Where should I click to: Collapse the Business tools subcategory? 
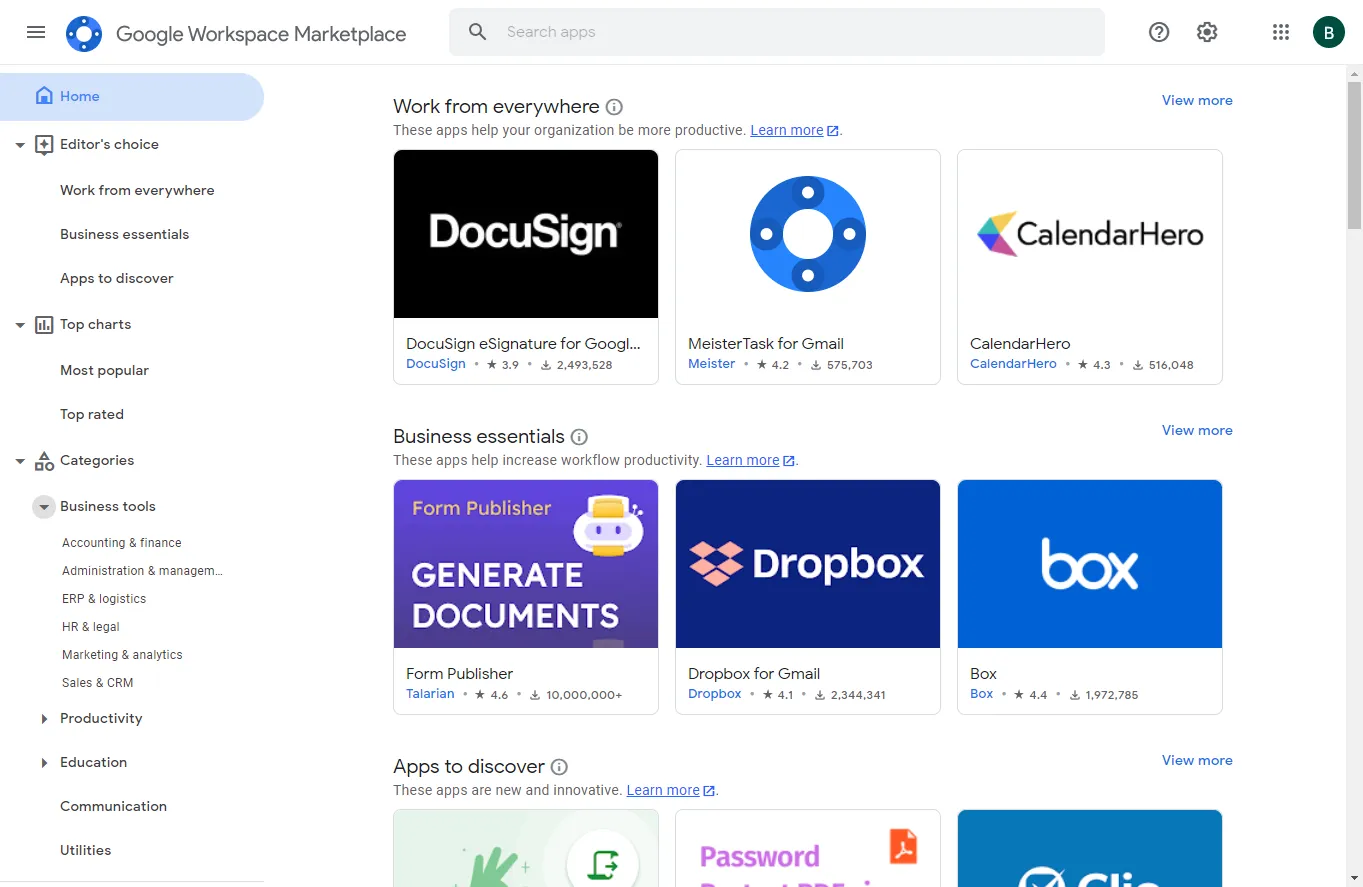pos(43,507)
